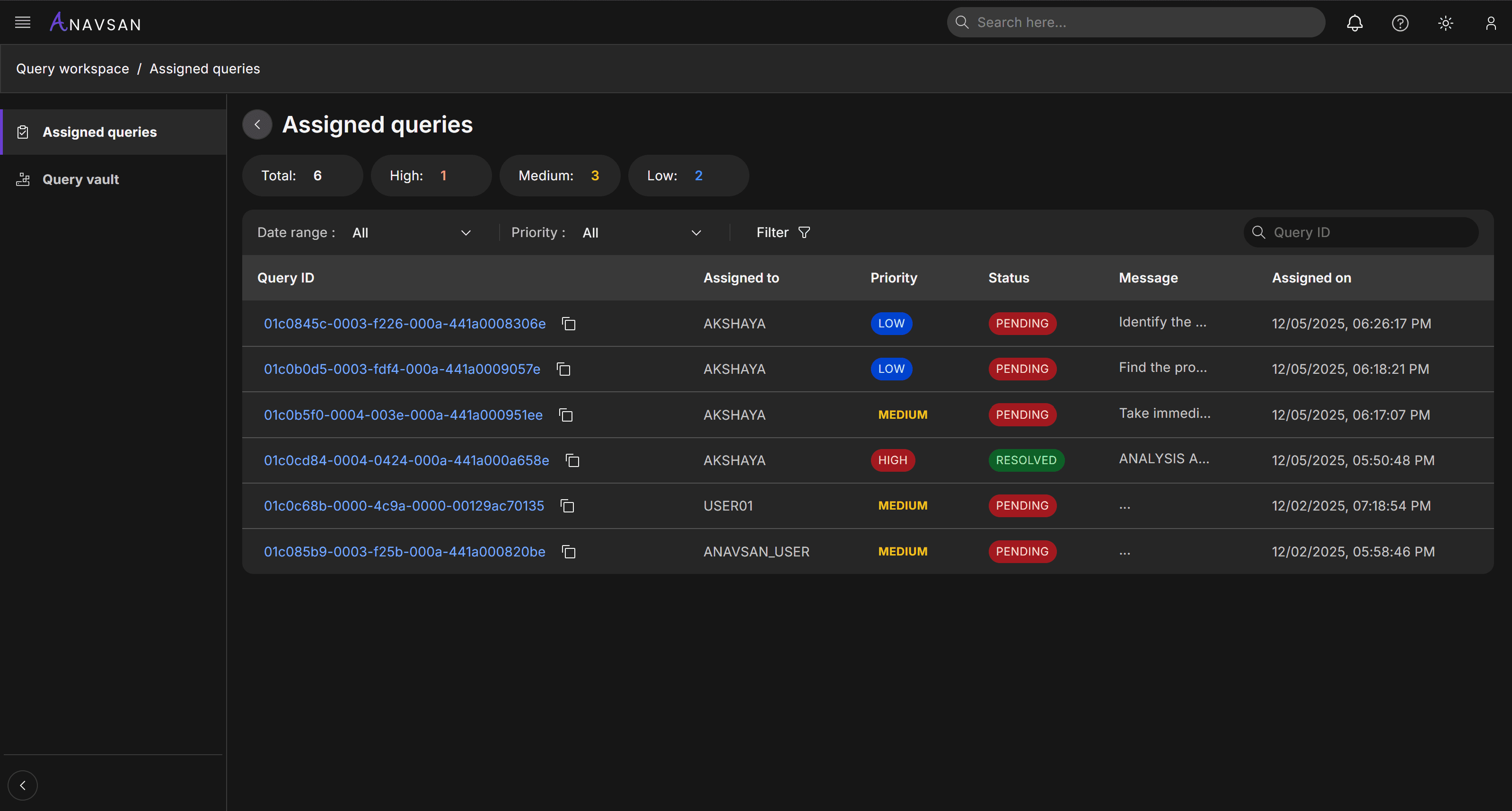The height and width of the screenshot is (811, 1512).
Task: Copy query ID ending in 8306e
Action: click(x=568, y=324)
